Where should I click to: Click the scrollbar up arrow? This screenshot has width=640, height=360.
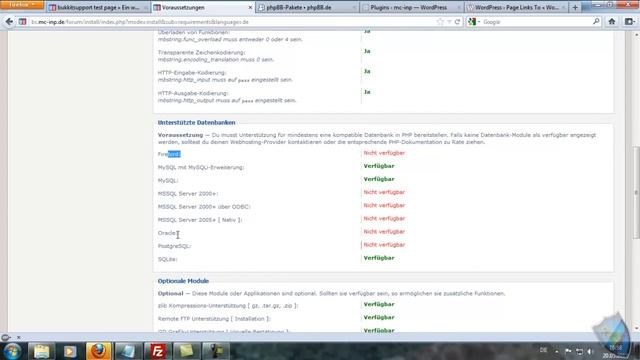click(636, 35)
